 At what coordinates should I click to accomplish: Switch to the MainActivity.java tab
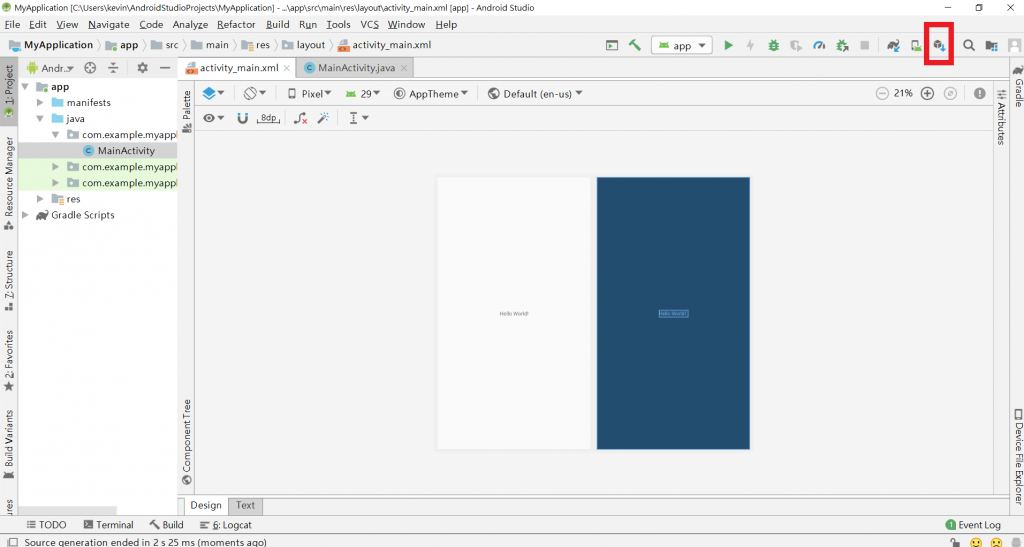(356, 68)
